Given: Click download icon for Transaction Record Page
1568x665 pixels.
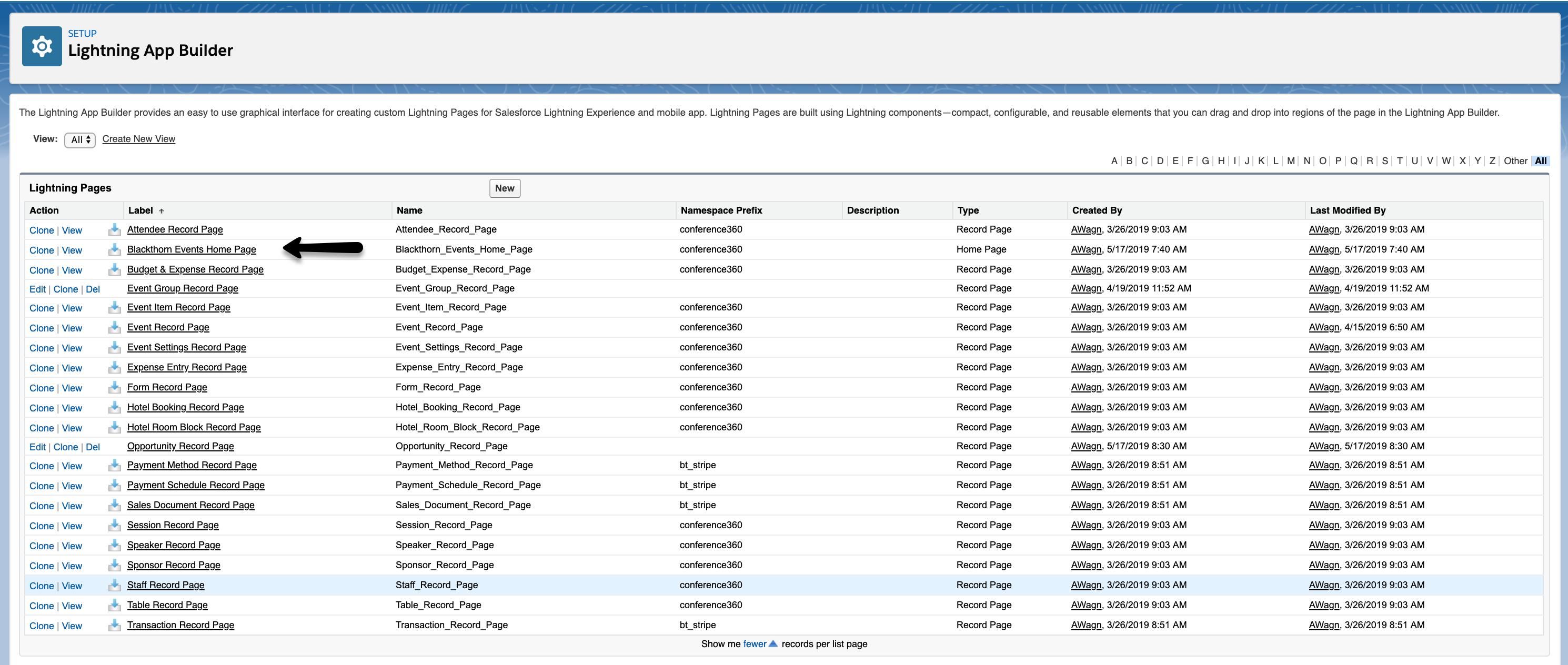Looking at the screenshot, I should click(114, 626).
